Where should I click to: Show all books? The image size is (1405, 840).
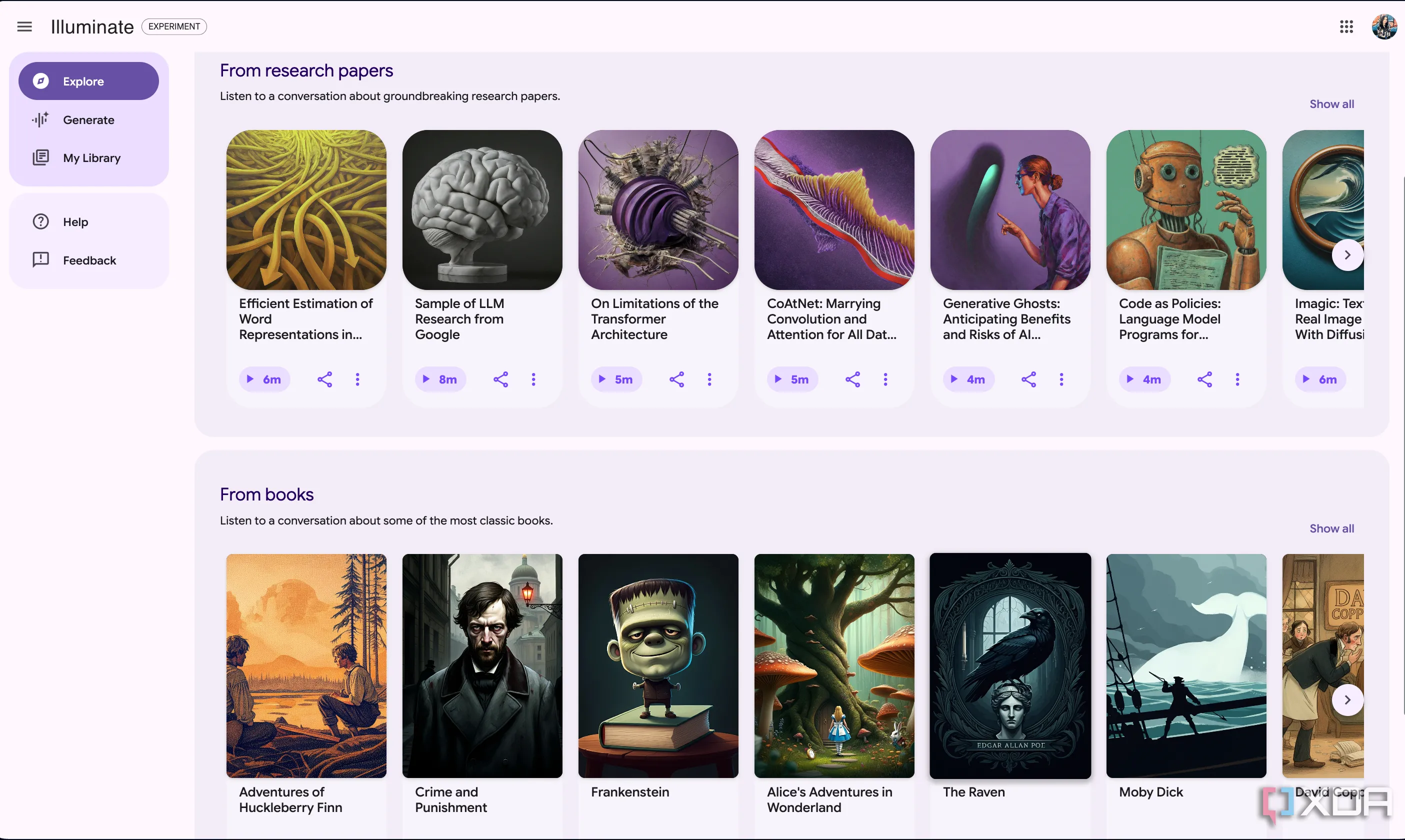click(x=1331, y=528)
